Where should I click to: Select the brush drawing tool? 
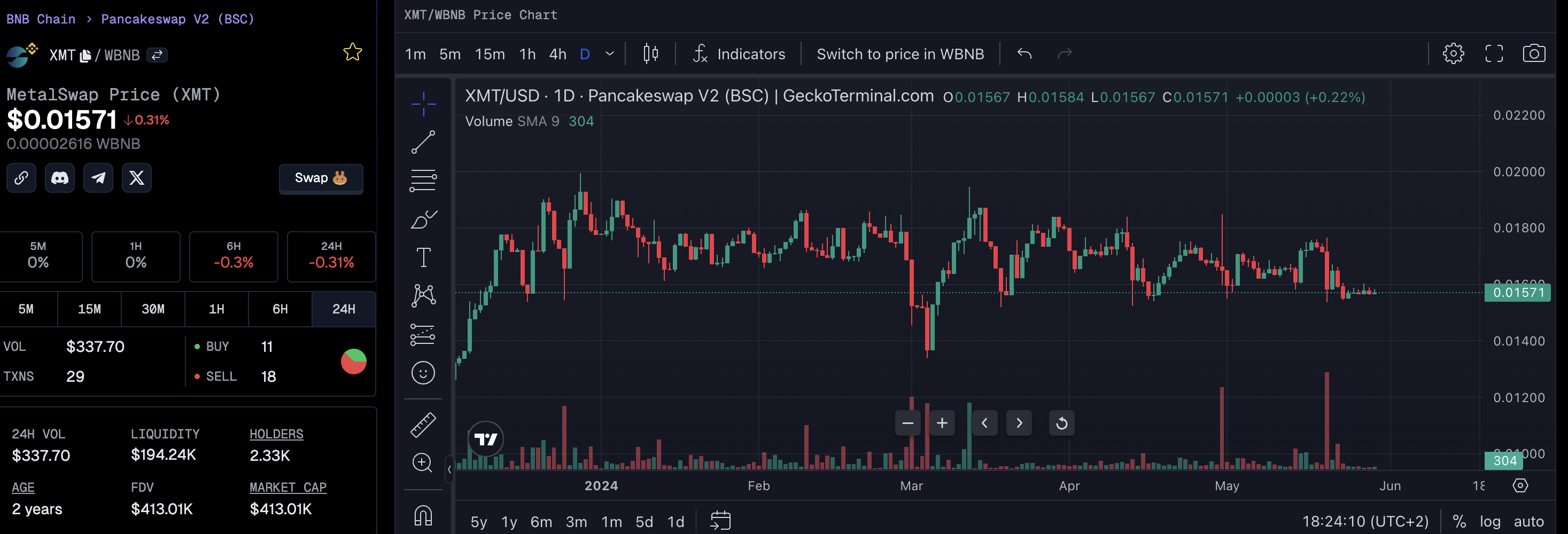point(423,219)
